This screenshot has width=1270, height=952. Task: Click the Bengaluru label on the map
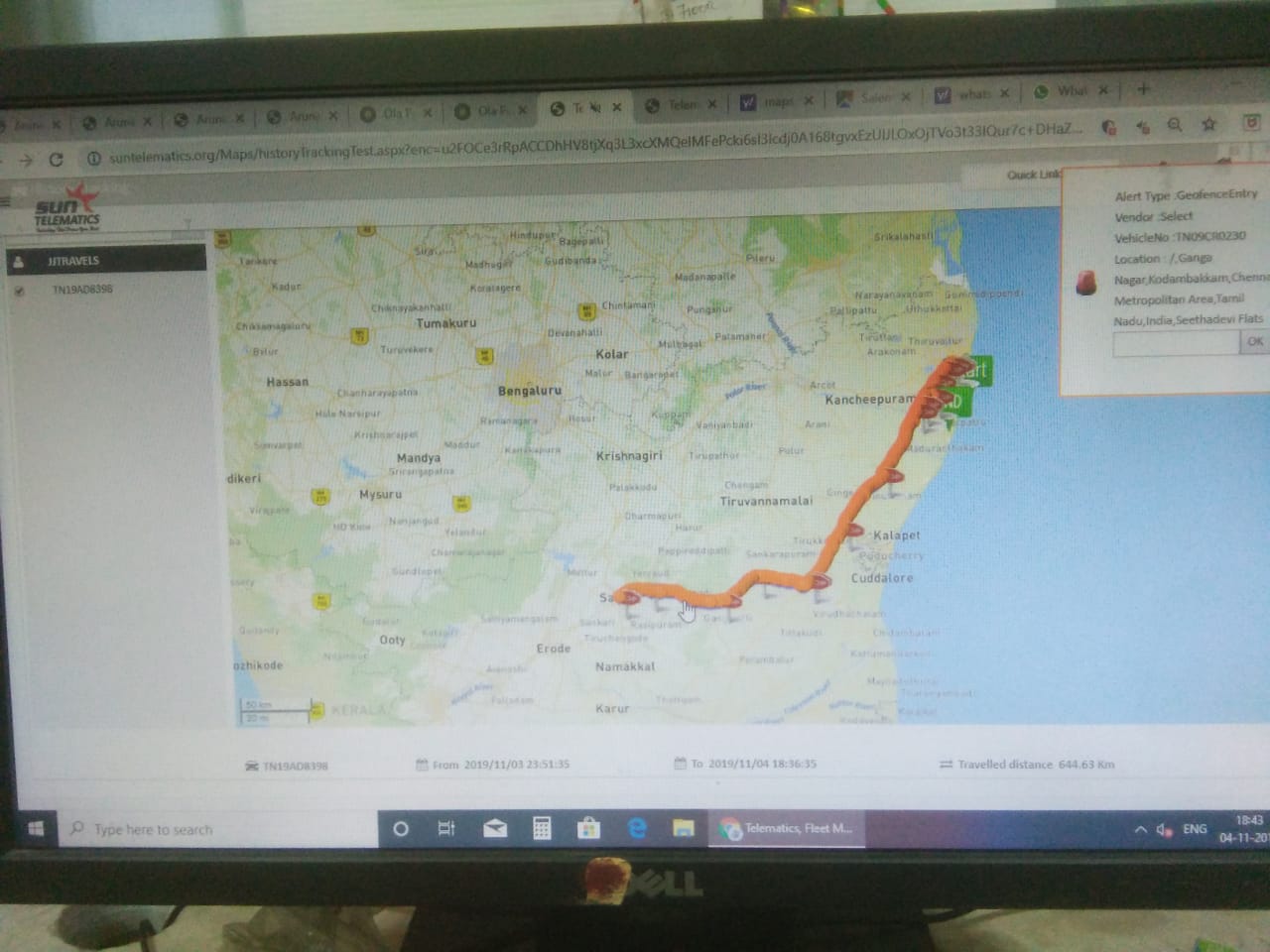(x=530, y=391)
